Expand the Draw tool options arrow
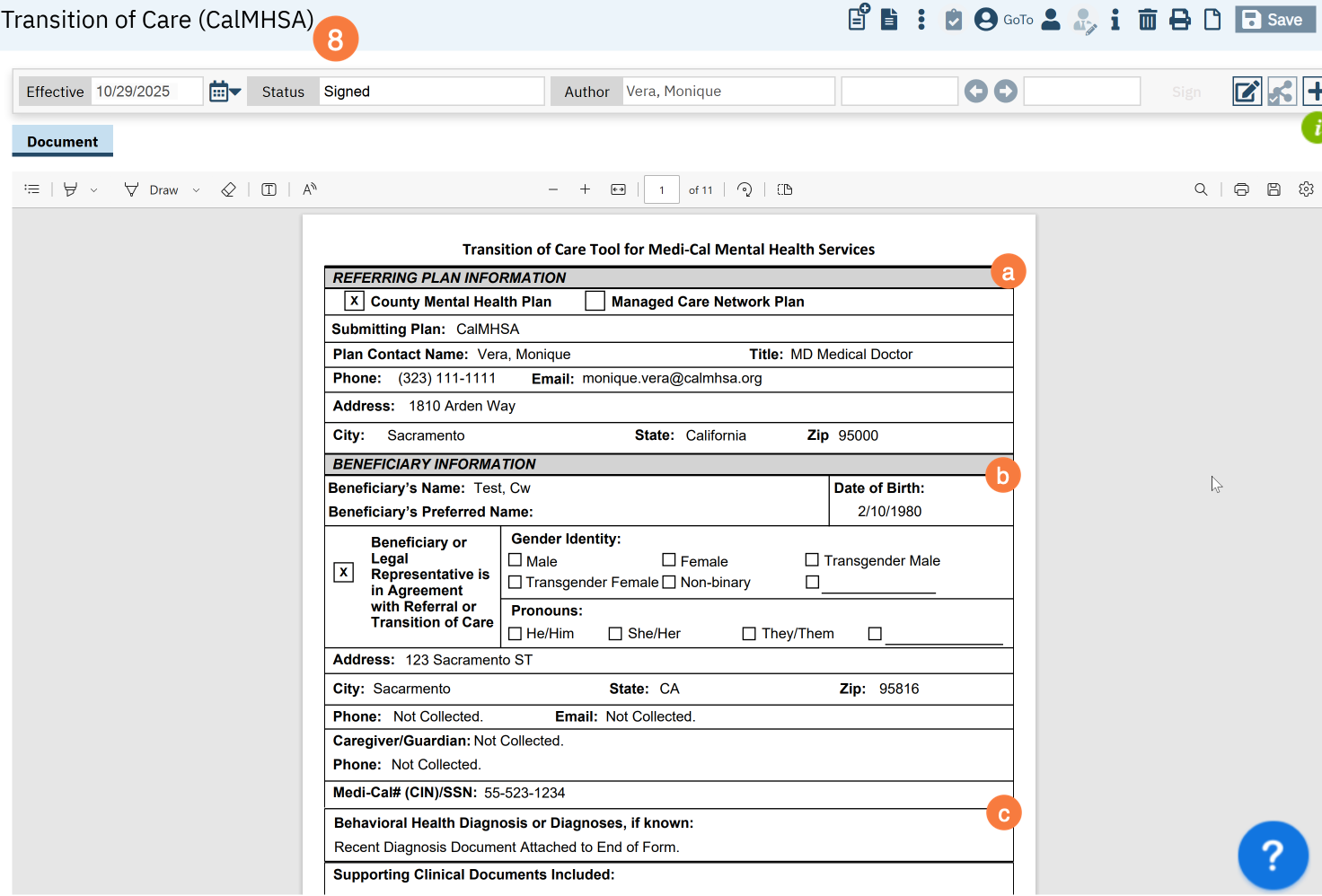This screenshot has width=1322, height=896. pos(196,190)
